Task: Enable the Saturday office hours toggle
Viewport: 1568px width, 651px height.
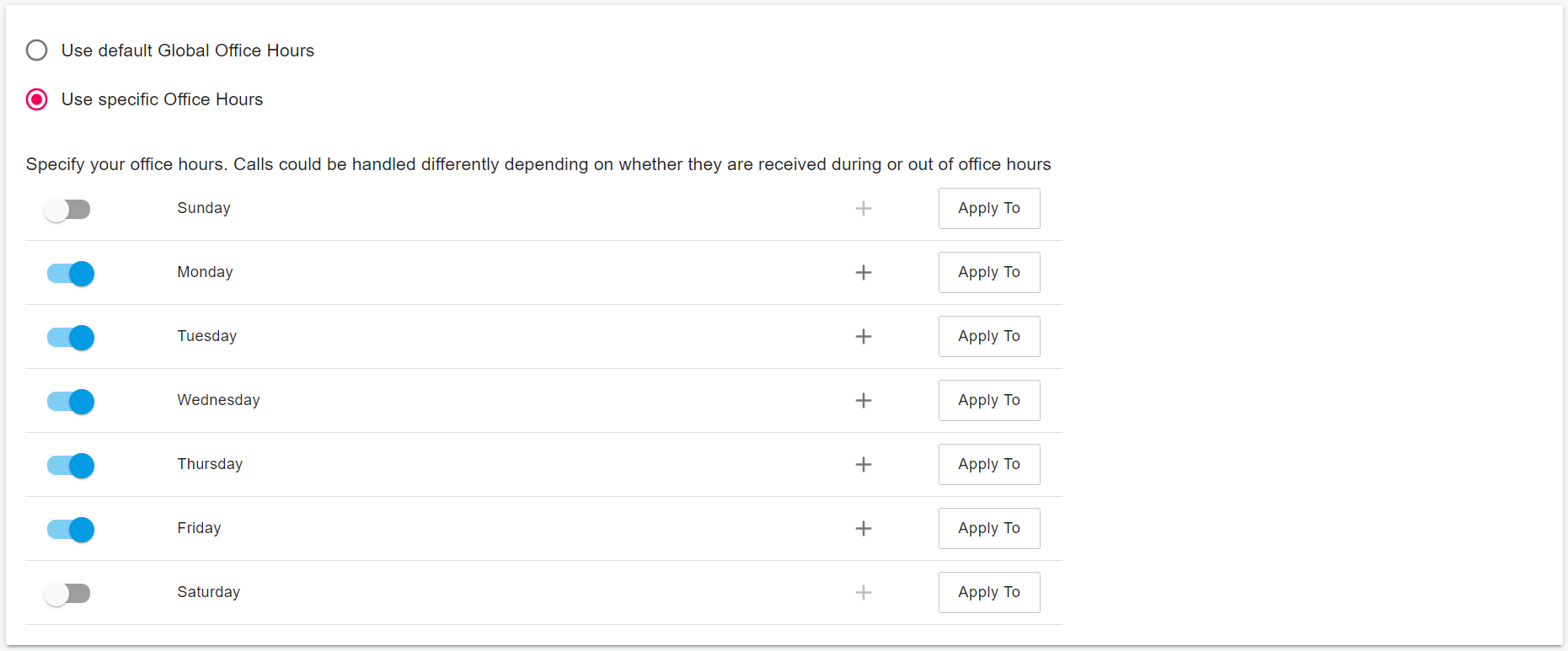Action: tap(67, 594)
